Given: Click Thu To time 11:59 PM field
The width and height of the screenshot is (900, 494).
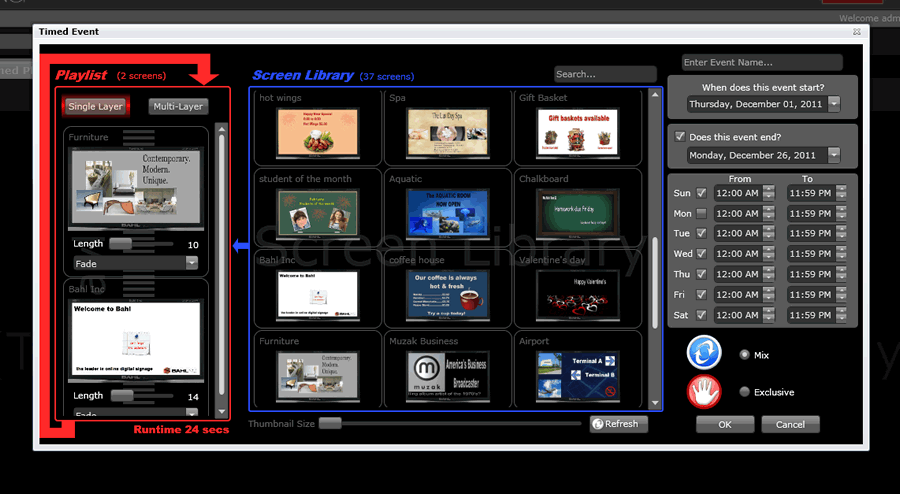Looking at the screenshot, I should (x=810, y=274).
